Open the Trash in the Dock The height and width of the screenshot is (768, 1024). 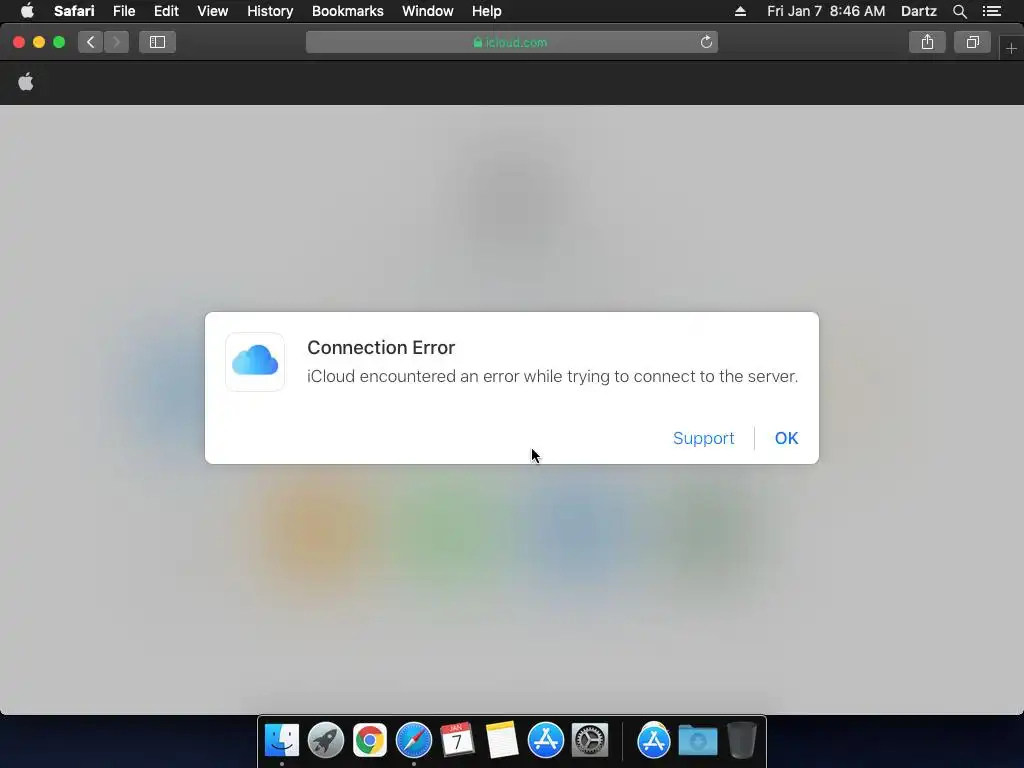point(742,740)
